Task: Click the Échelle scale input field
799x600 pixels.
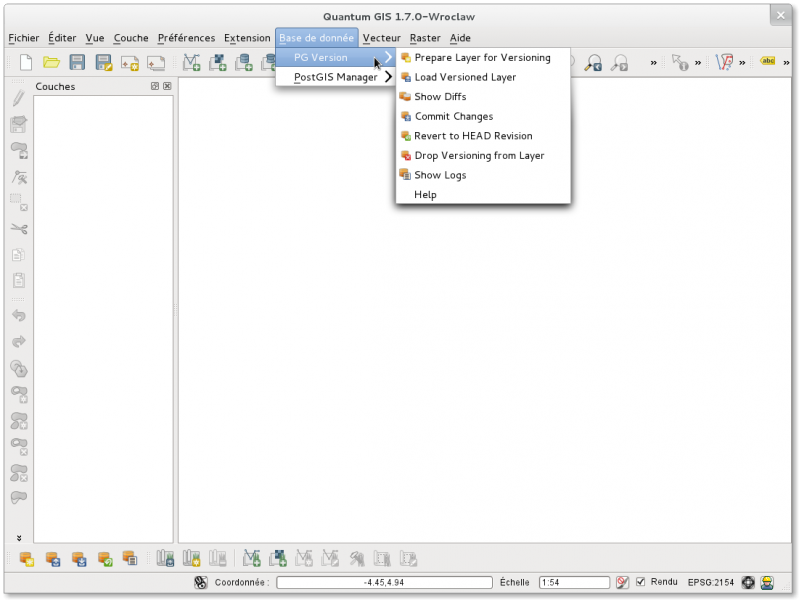Action: (574, 582)
